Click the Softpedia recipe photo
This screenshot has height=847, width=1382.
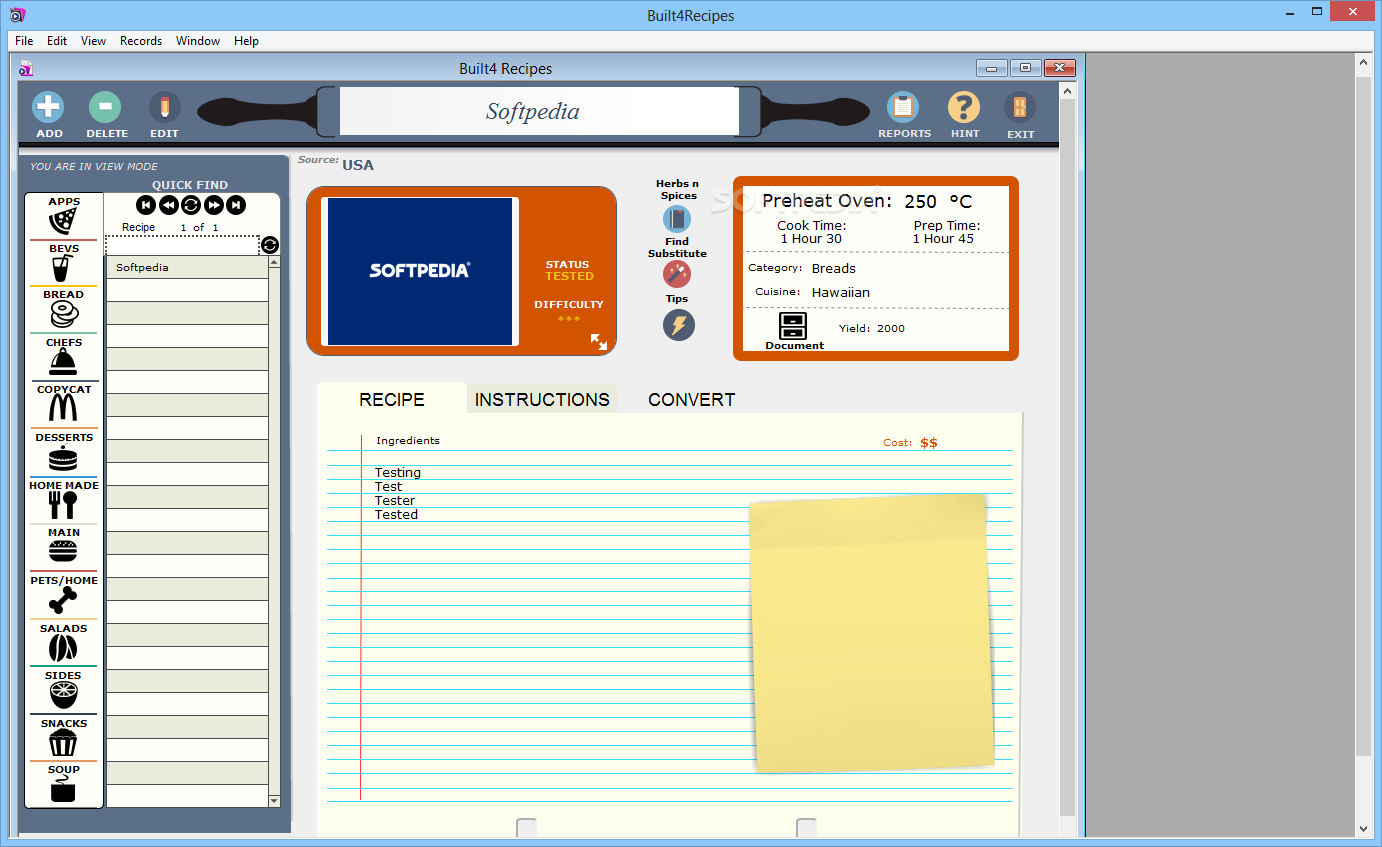tap(420, 271)
